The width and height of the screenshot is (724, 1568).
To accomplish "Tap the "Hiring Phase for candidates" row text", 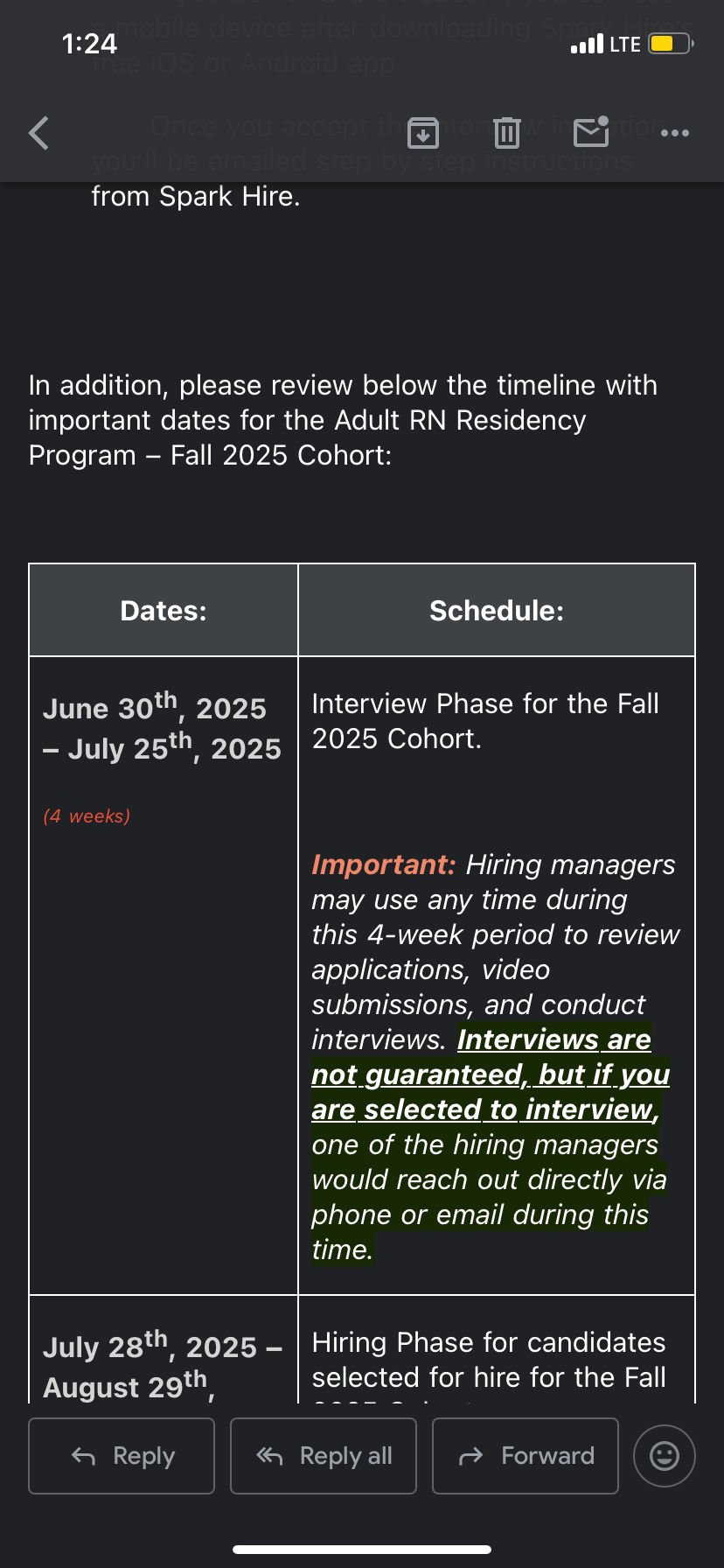I will pos(489,1342).
